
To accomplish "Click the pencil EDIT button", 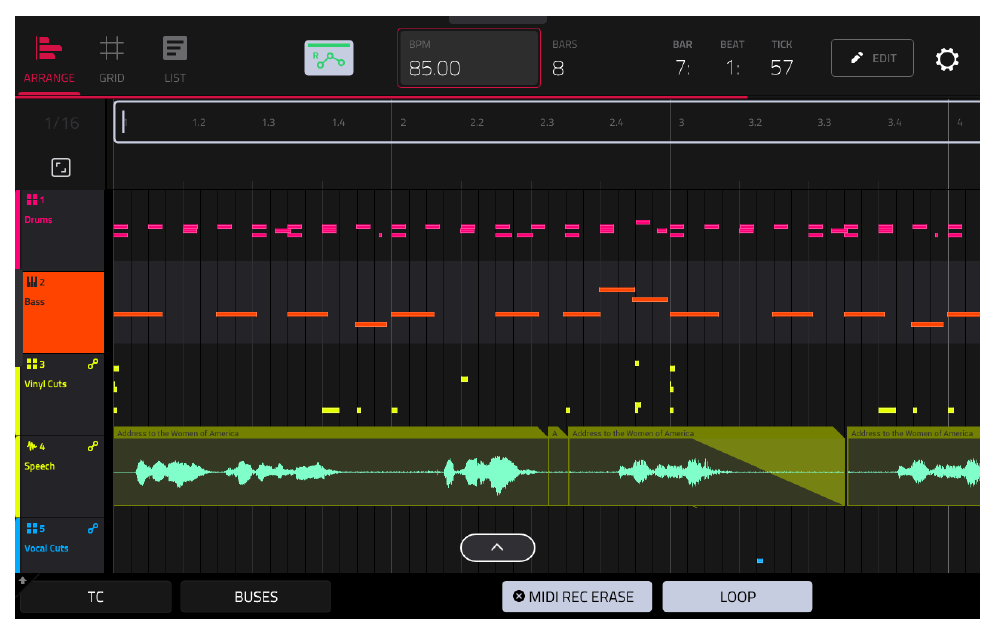I will coord(872,58).
